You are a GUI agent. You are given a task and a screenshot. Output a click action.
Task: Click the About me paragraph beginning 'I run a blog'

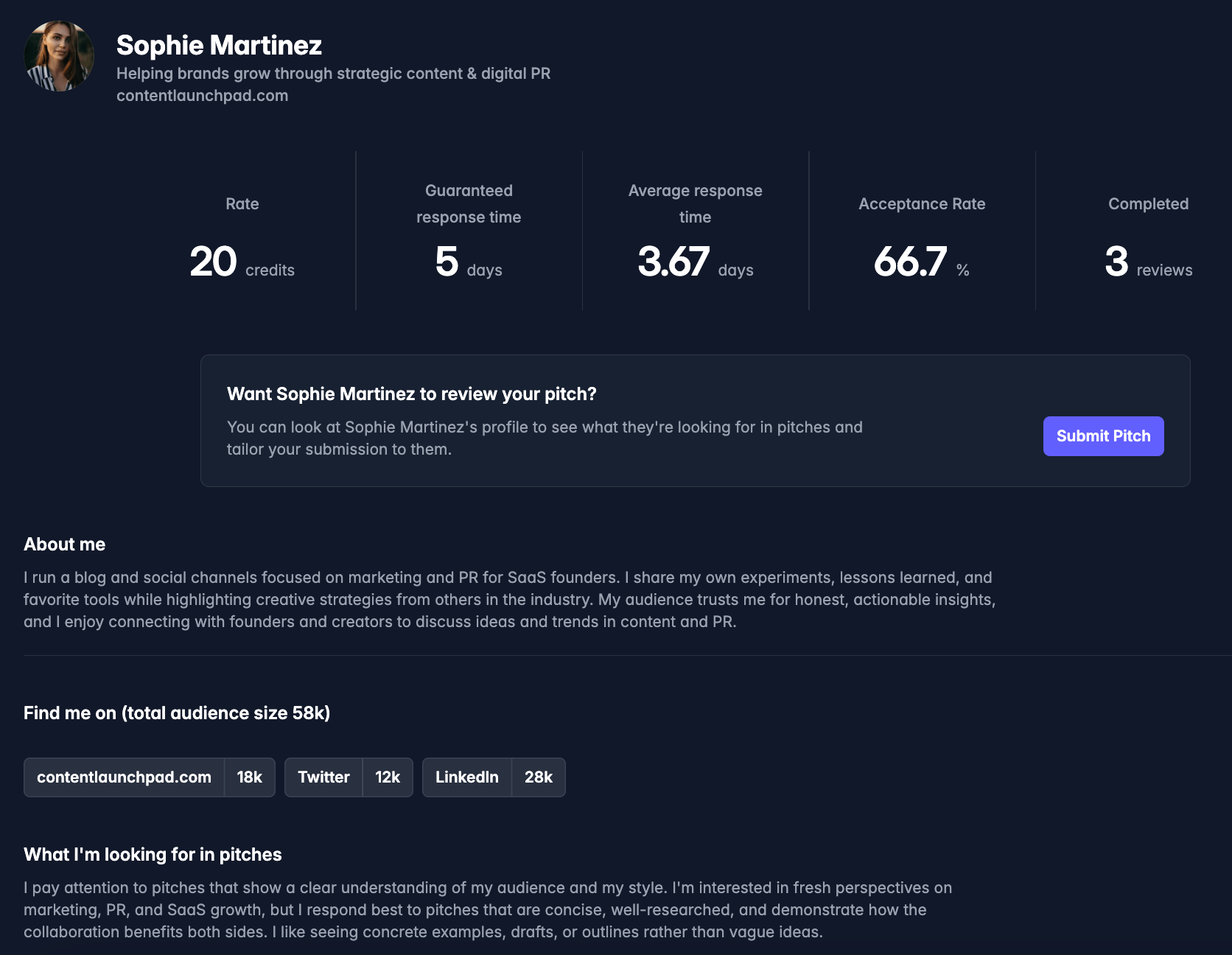pyautogui.click(x=509, y=600)
